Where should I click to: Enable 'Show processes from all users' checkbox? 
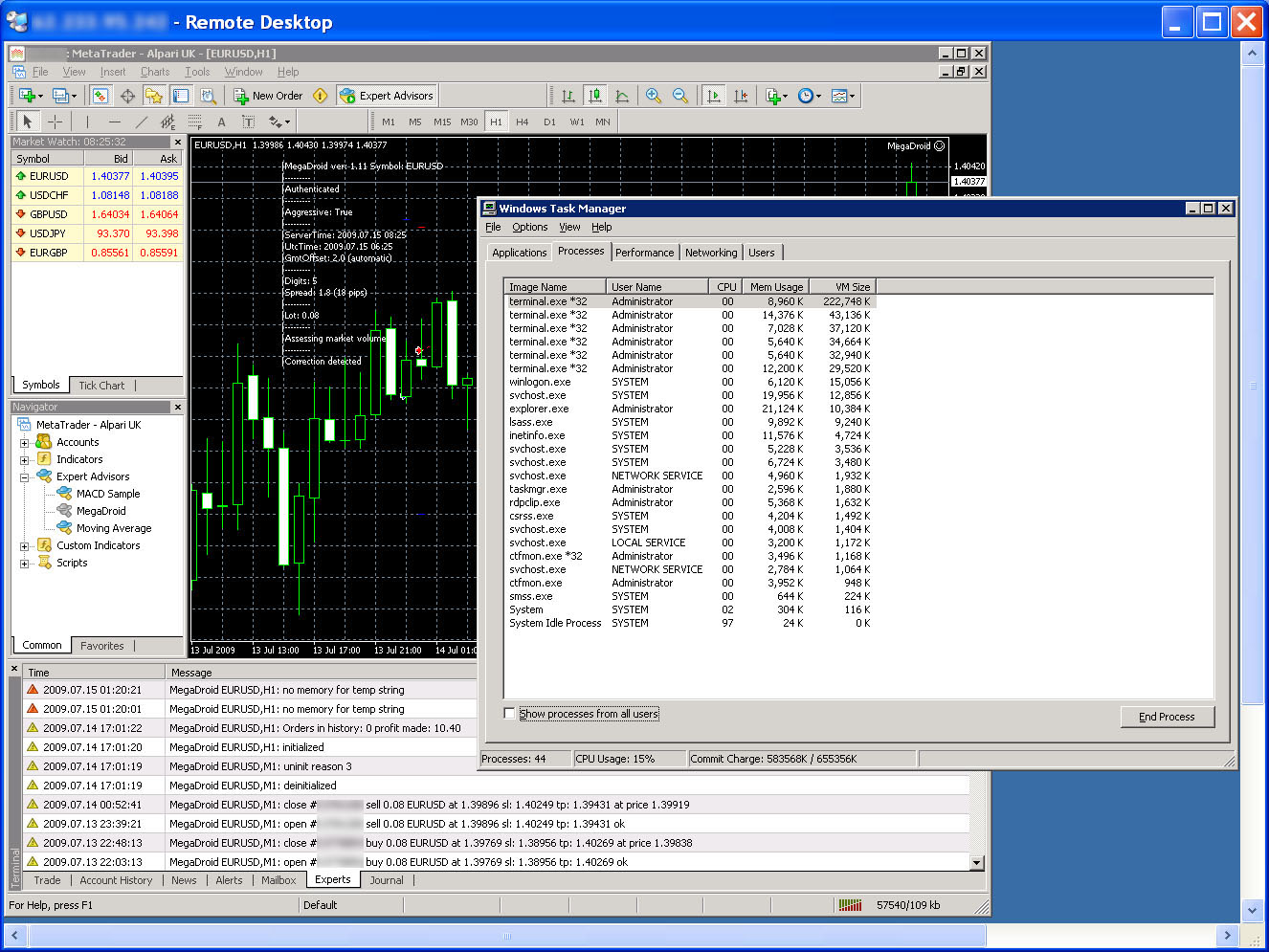coord(509,714)
